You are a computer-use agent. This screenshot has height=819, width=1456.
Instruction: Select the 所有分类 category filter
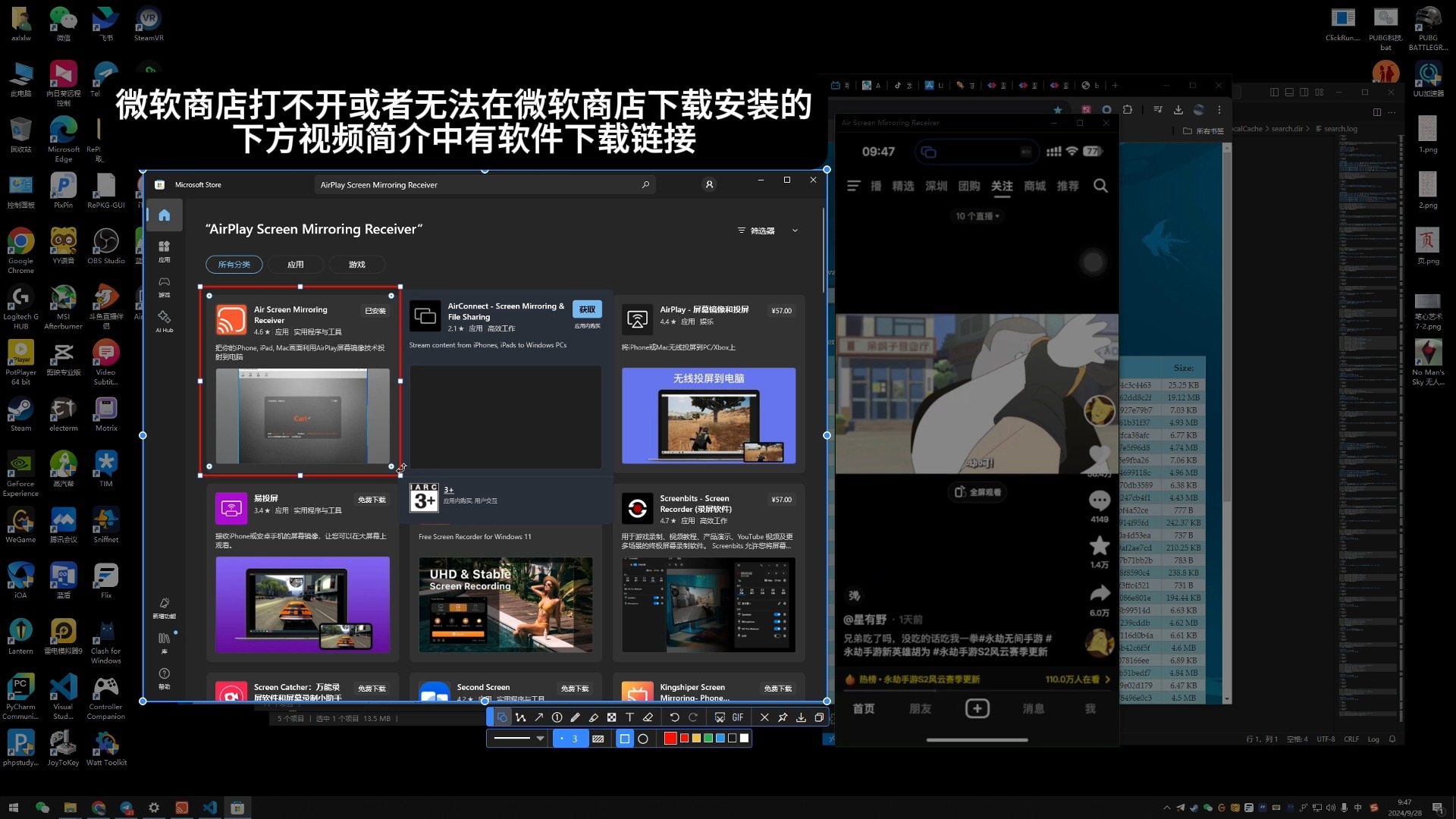234,265
